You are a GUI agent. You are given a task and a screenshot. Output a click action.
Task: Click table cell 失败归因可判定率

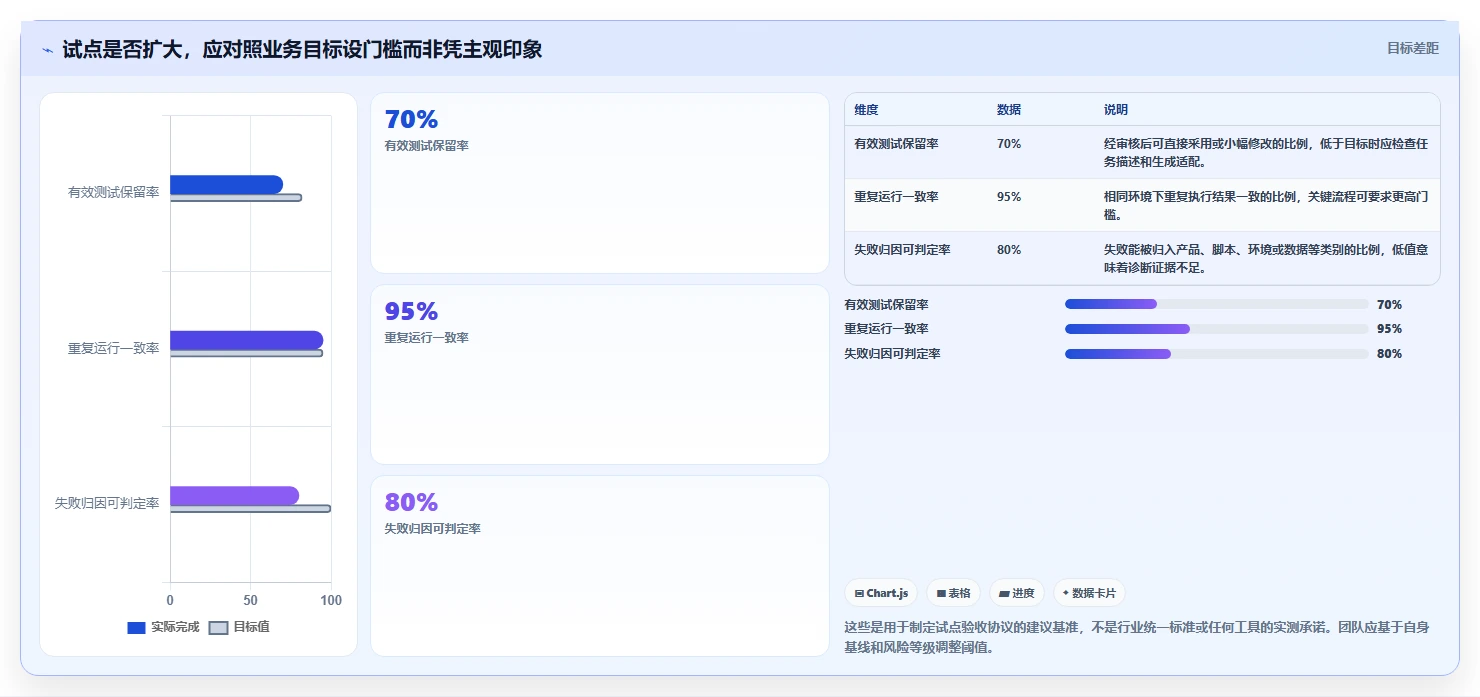point(902,250)
